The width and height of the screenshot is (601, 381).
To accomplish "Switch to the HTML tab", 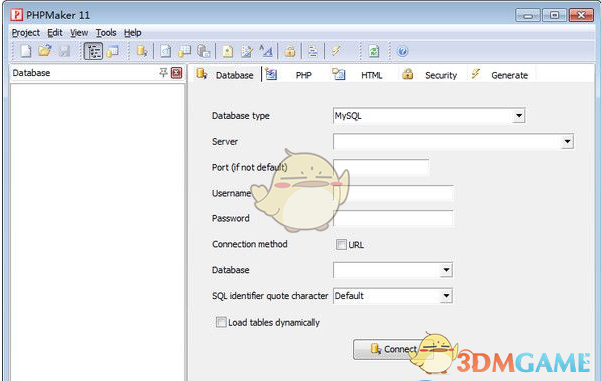I will pyautogui.click(x=358, y=74).
